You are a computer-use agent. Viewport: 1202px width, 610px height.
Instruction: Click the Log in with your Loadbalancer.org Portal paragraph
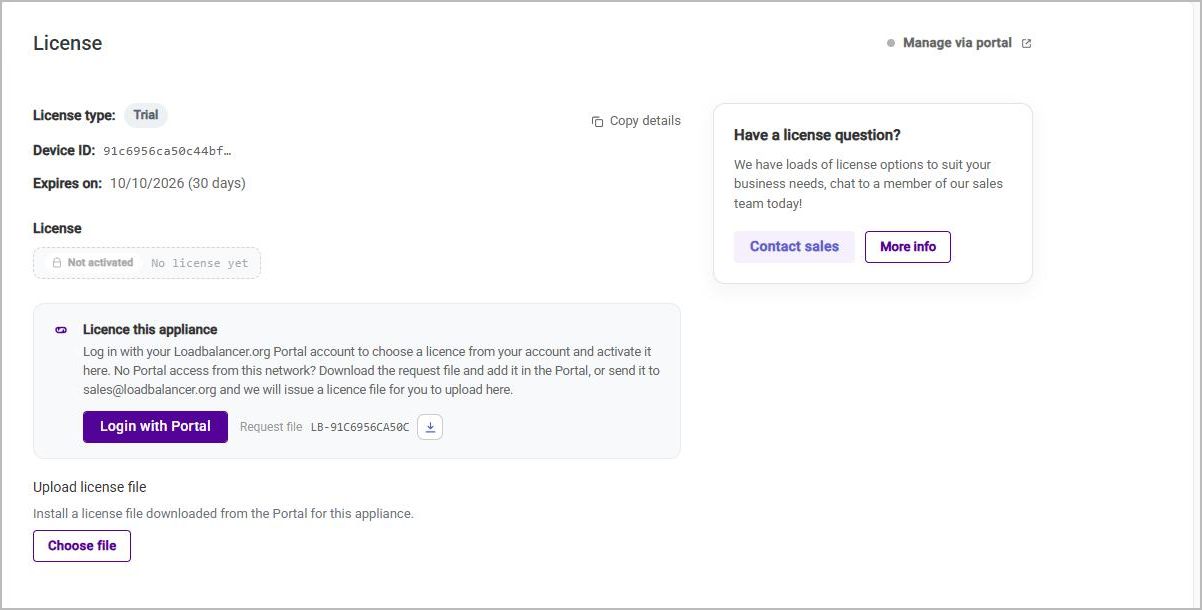coord(371,371)
